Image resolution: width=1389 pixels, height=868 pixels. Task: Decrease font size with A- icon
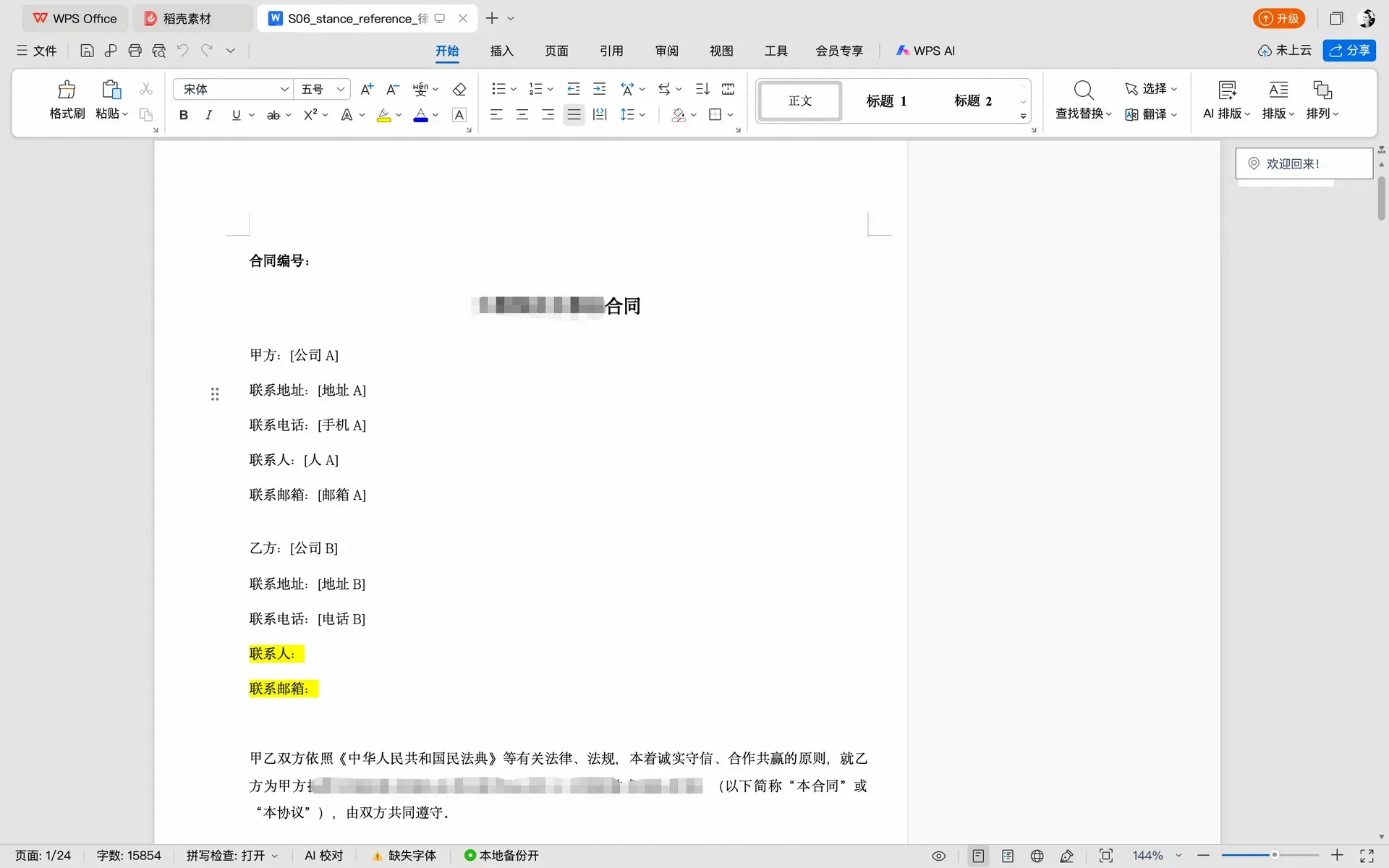coord(393,89)
